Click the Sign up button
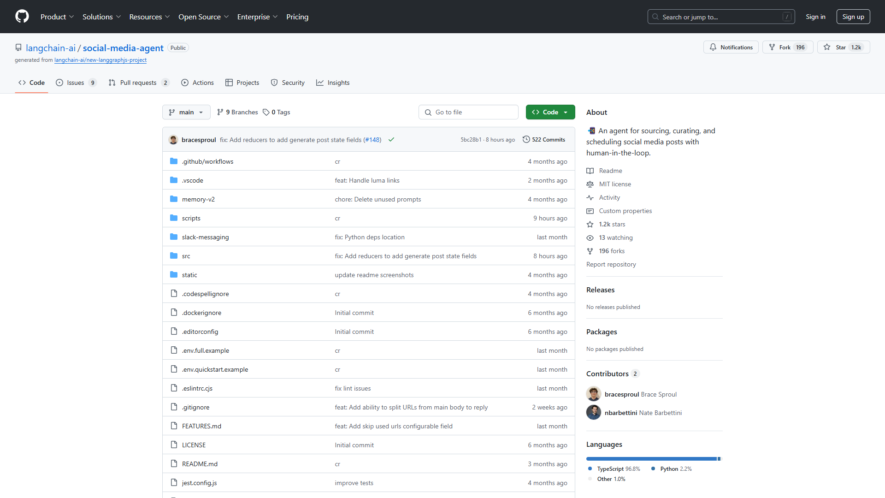 (x=853, y=17)
